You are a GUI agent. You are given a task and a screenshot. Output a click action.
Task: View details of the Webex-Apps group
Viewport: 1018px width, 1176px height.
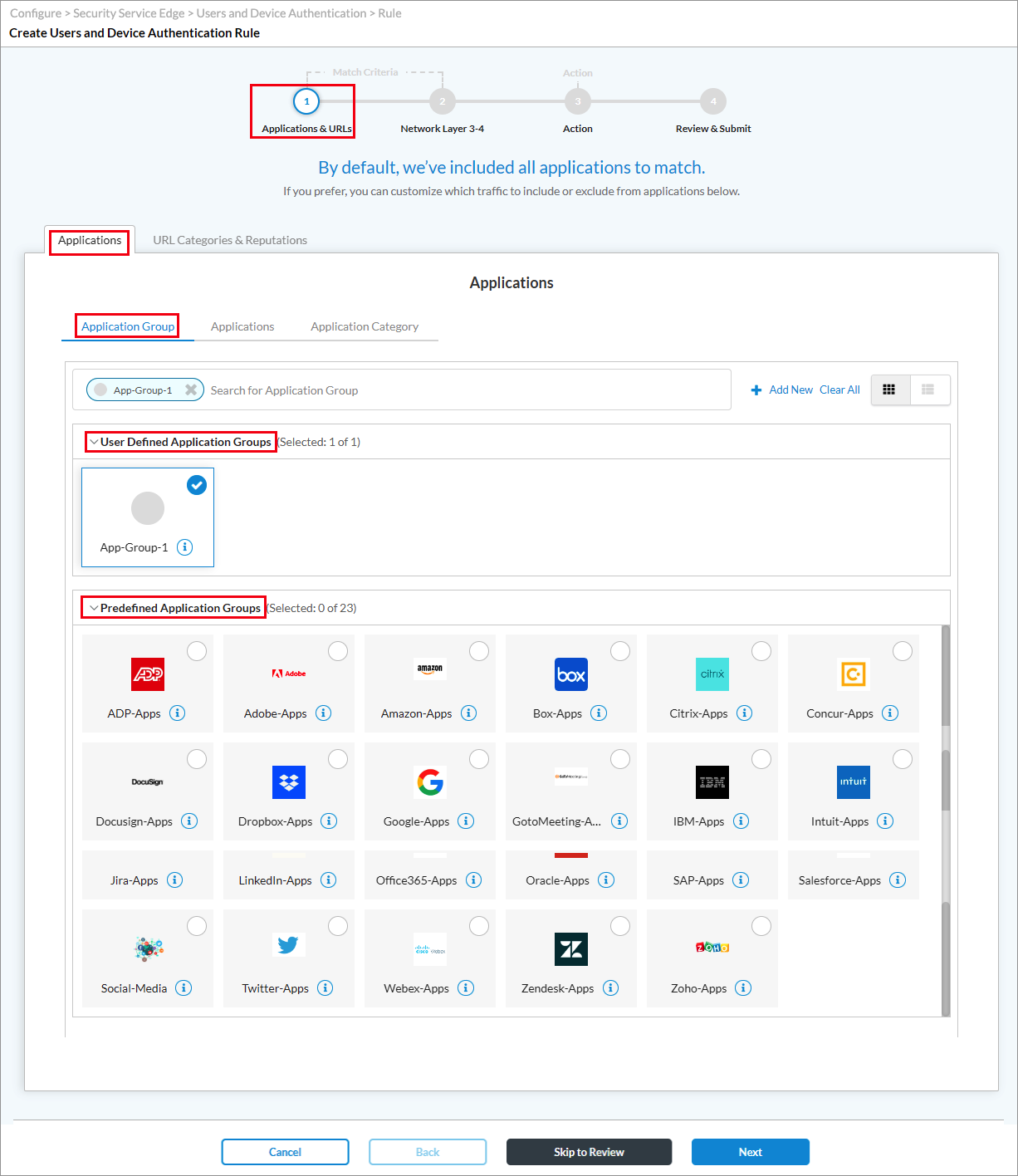[x=466, y=988]
